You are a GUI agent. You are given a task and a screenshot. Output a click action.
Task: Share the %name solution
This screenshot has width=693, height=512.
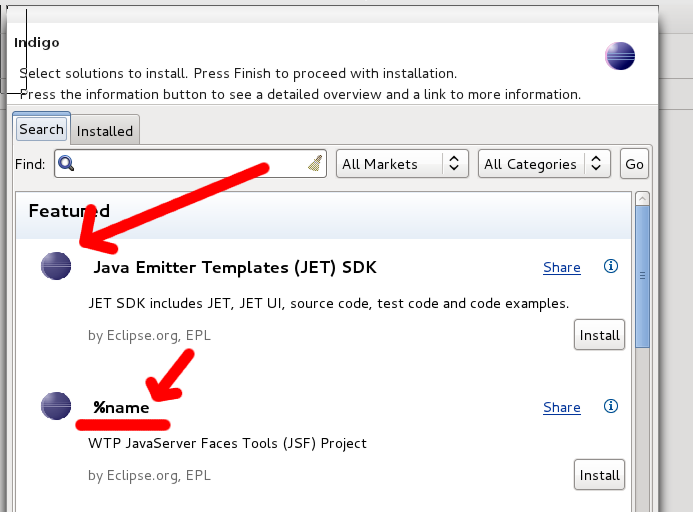coord(562,407)
